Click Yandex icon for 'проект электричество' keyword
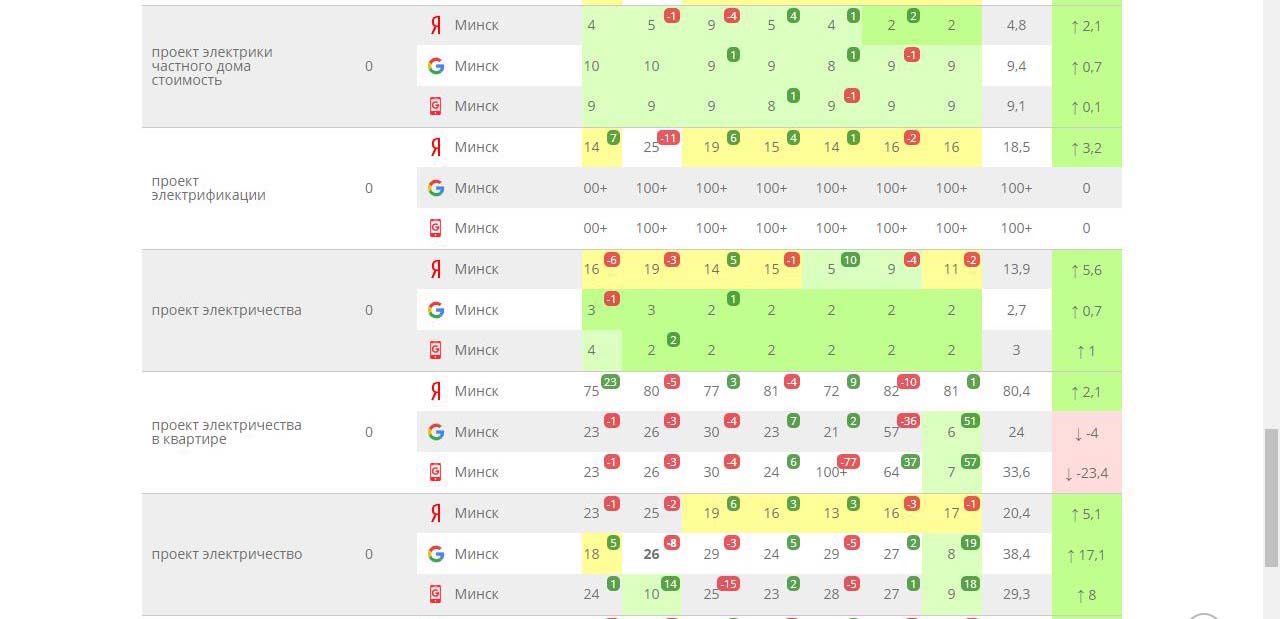The width and height of the screenshot is (1280, 619). click(435, 513)
